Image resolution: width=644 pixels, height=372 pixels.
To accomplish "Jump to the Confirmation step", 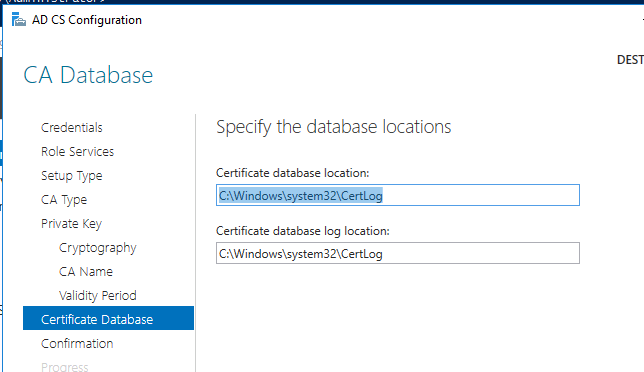I will pos(77,344).
